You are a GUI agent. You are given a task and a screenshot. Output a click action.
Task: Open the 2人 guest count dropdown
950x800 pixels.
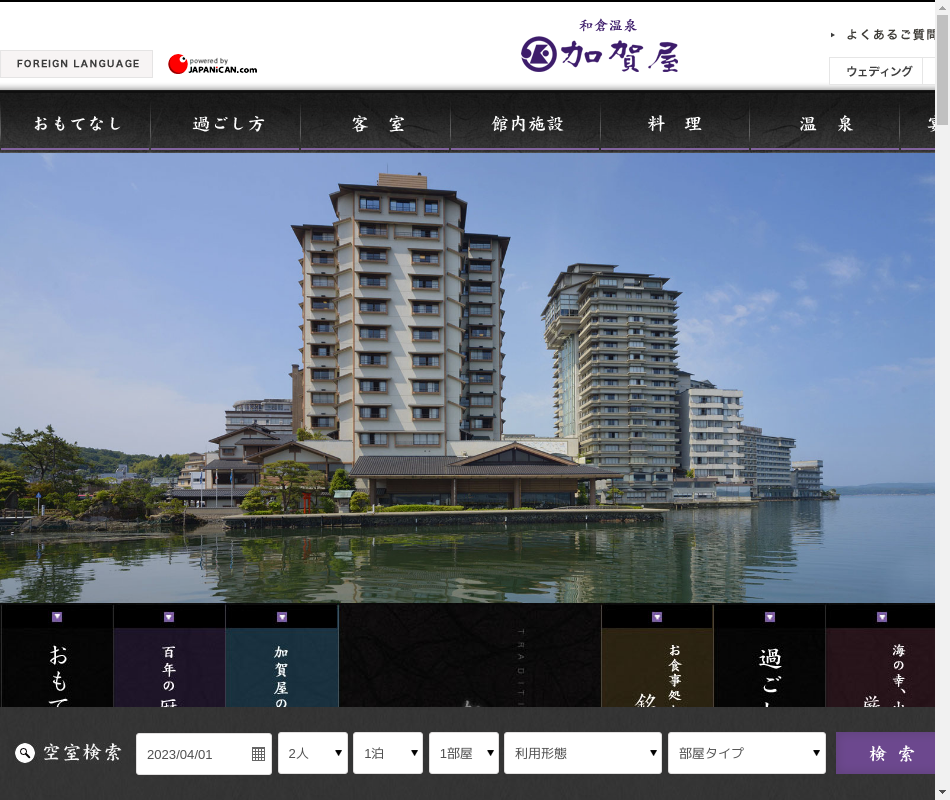(313, 753)
